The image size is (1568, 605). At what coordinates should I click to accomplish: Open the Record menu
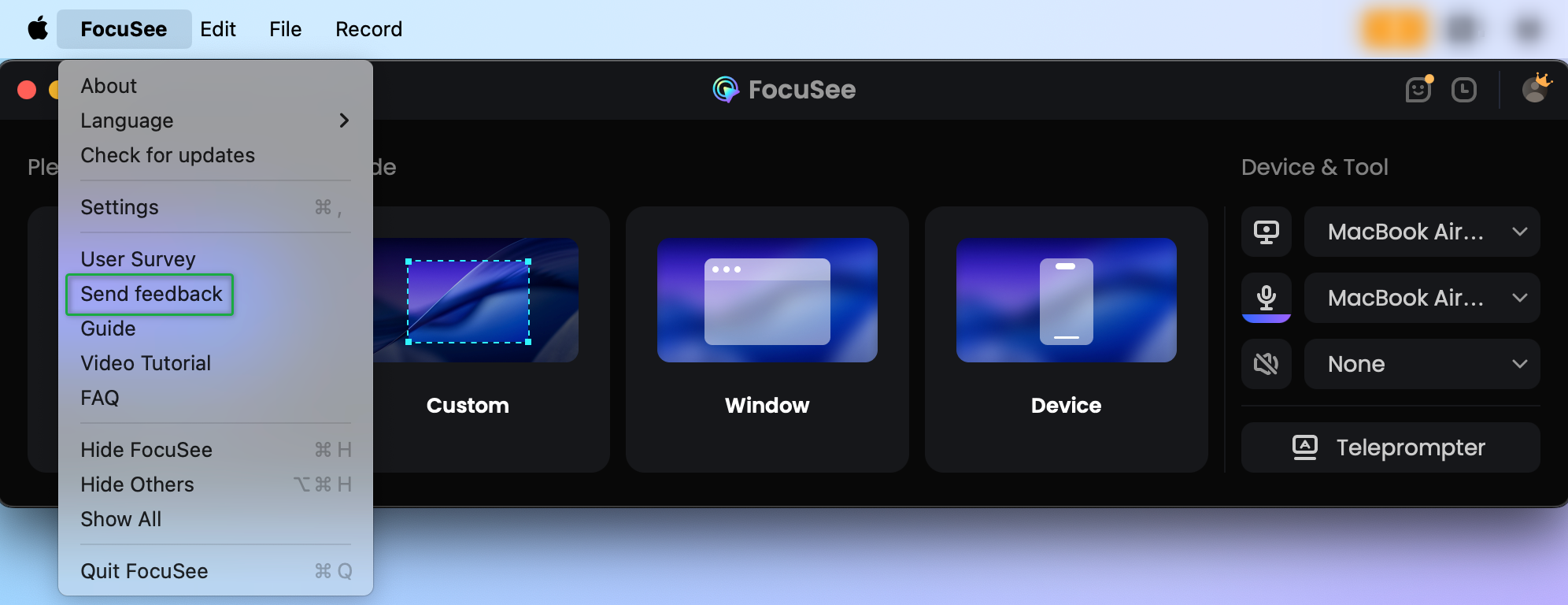coord(368,29)
